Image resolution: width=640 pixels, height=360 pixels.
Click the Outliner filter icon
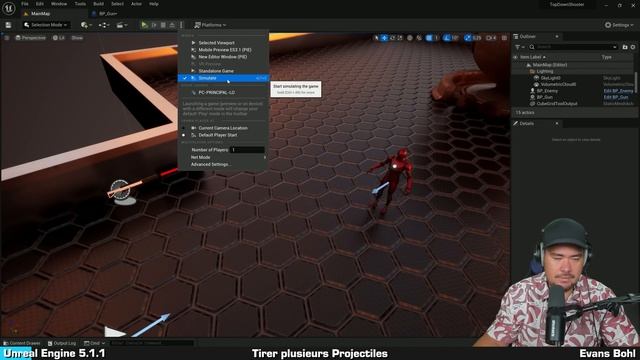coord(519,47)
